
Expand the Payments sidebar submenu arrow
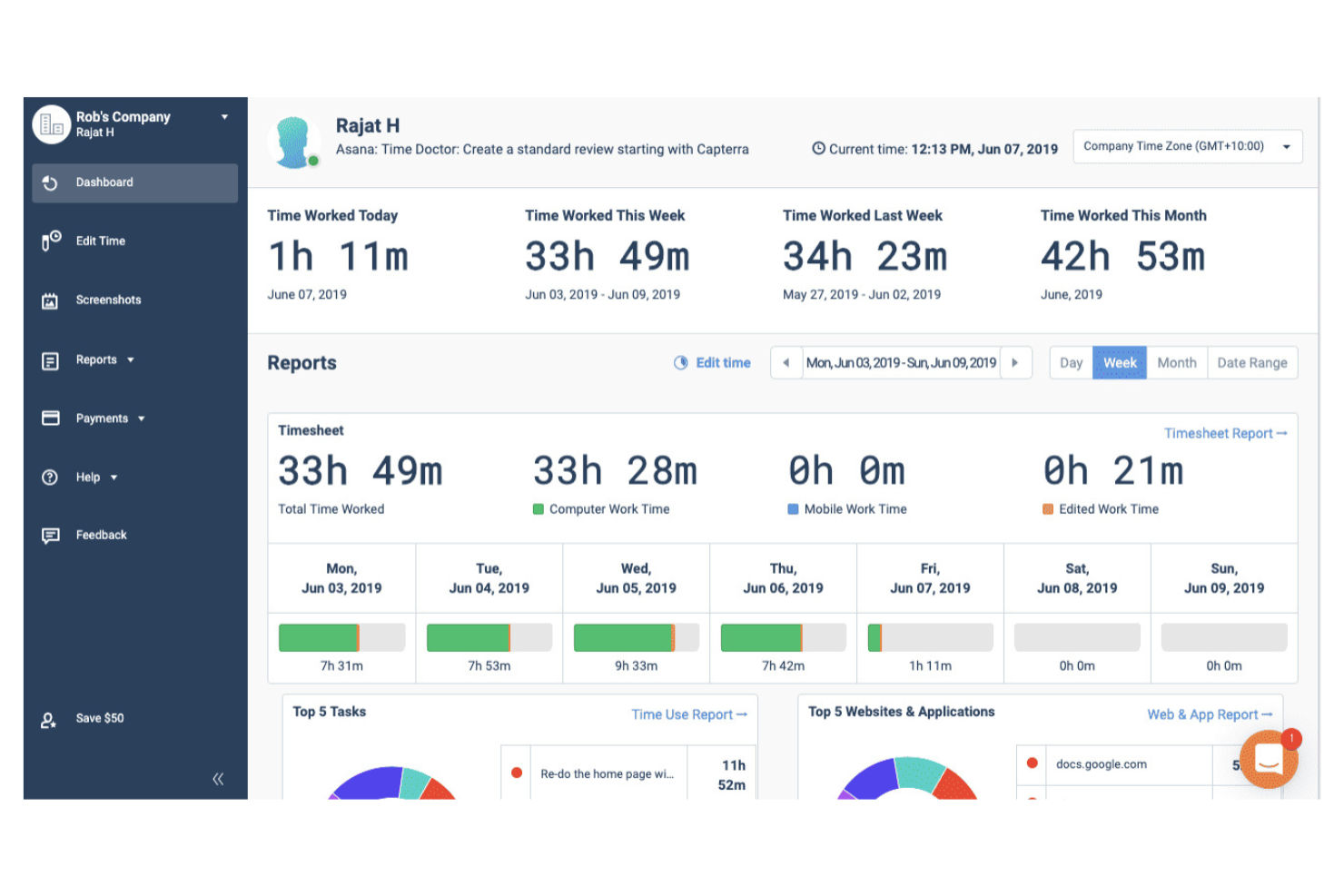coord(142,419)
